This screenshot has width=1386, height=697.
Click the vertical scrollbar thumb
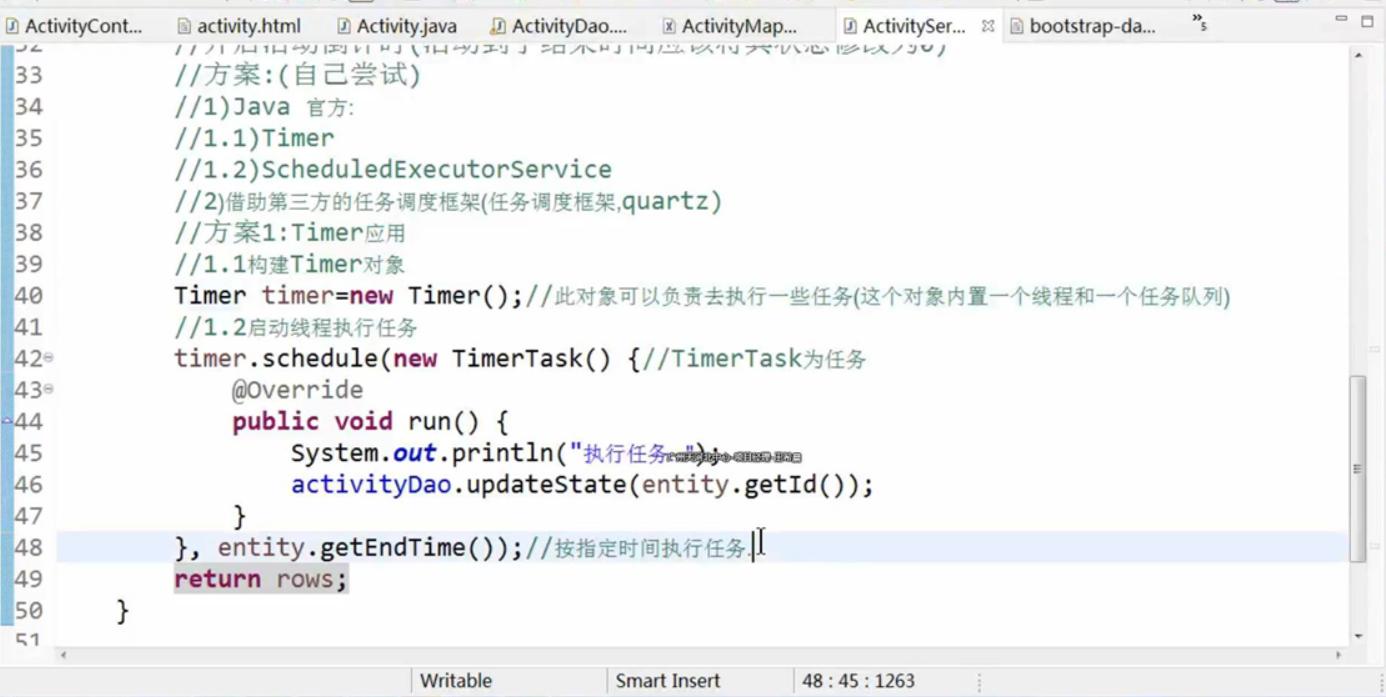1358,468
